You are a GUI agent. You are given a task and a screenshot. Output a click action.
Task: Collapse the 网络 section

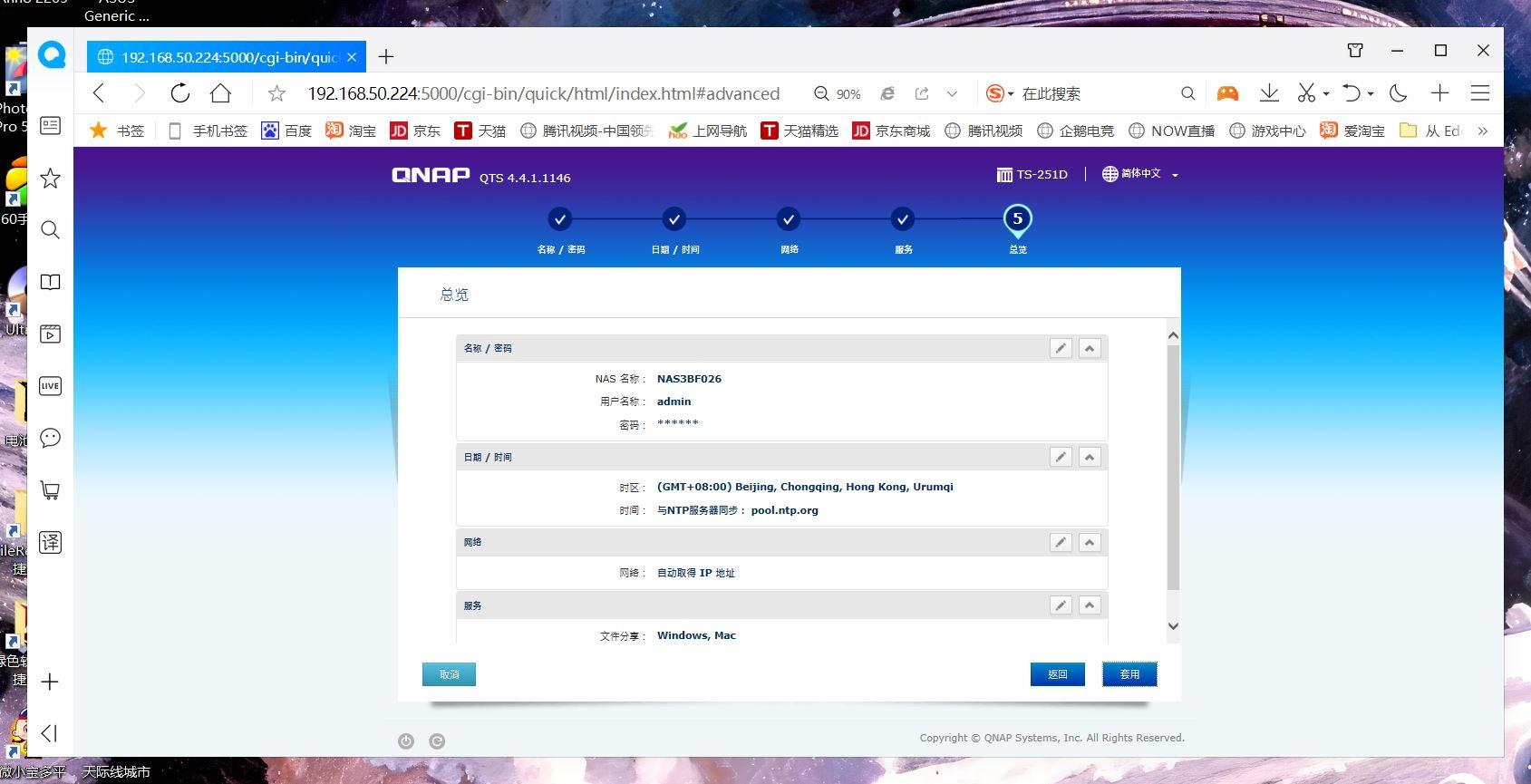click(1090, 542)
